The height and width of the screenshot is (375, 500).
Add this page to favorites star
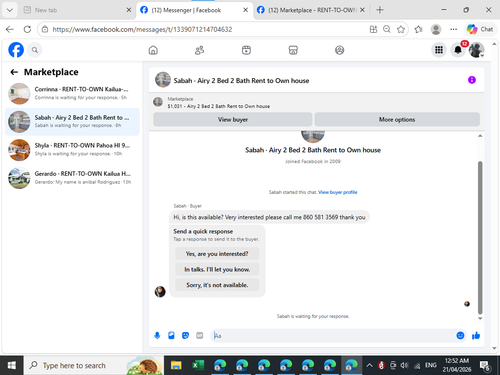[x=401, y=29]
